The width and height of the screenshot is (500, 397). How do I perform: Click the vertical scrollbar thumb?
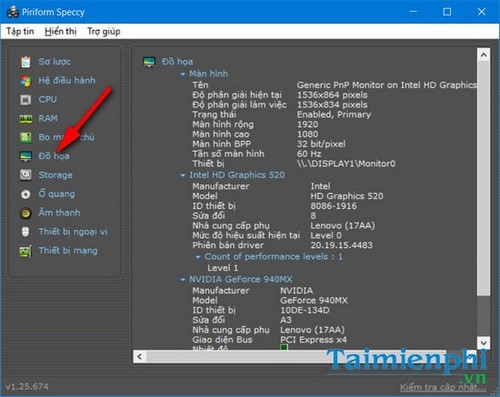483,178
